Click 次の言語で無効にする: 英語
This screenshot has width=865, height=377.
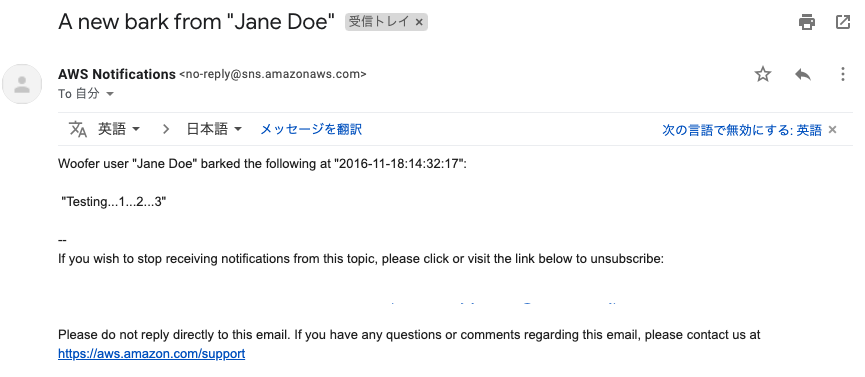pyautogui.click(x=742, y=130)
